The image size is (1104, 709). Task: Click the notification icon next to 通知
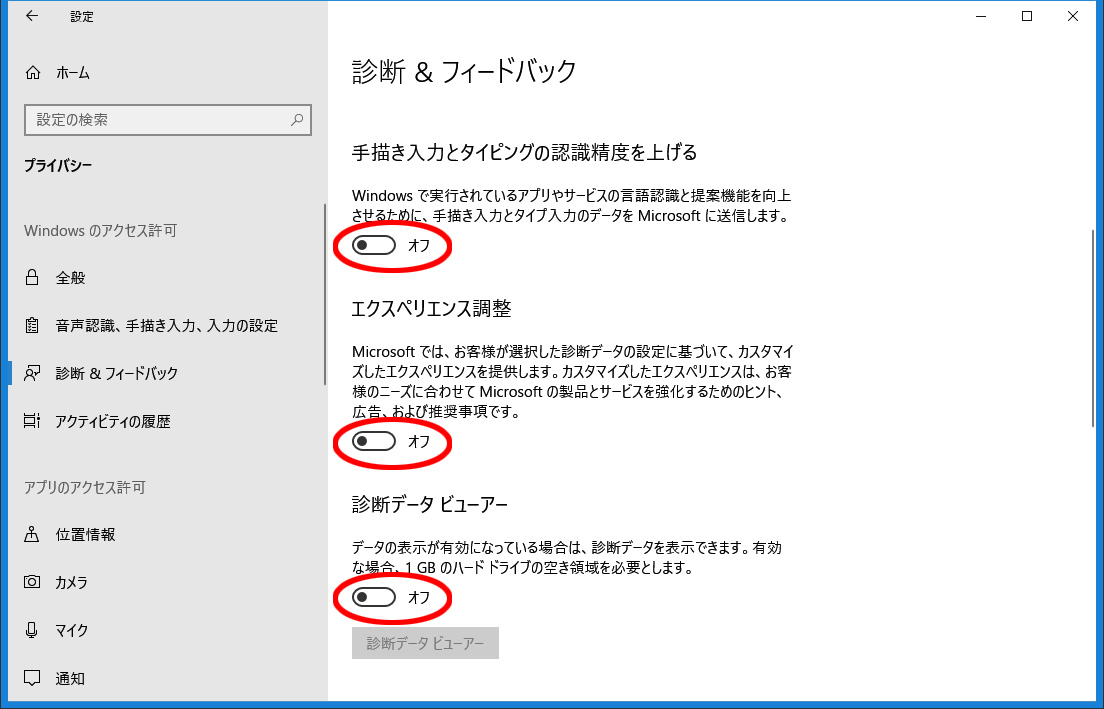pos(32,678)
